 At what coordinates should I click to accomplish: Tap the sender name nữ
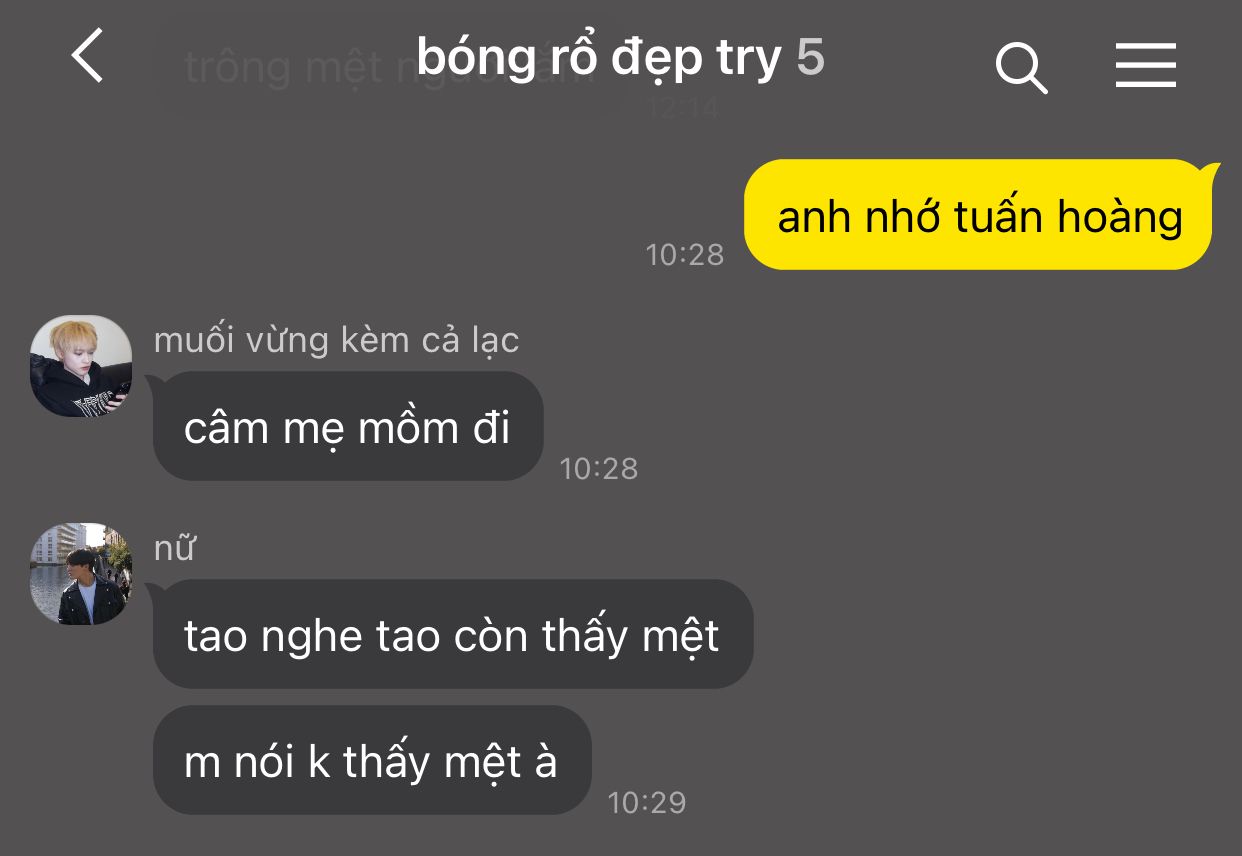point(174,548)
